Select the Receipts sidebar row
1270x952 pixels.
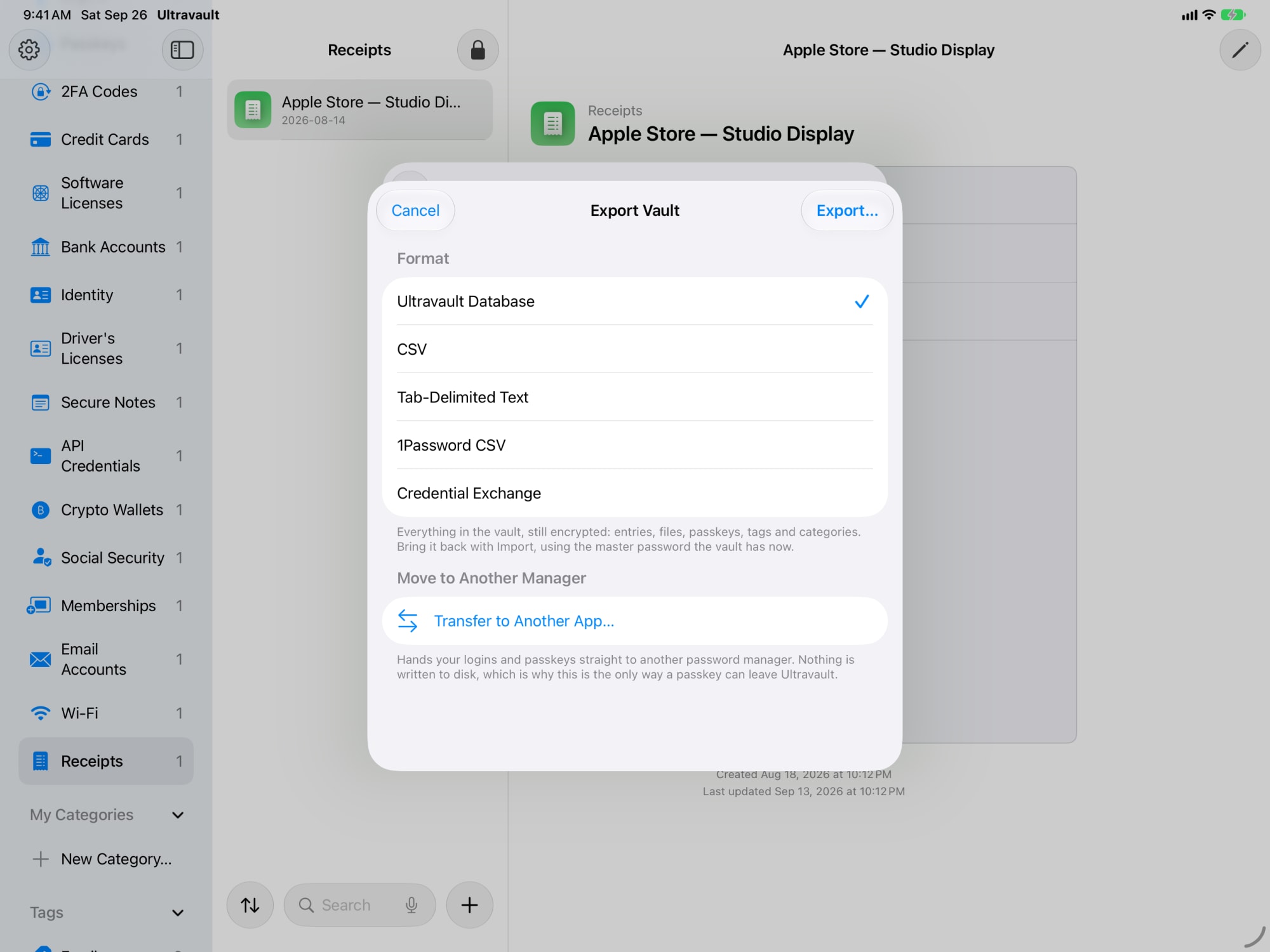[x=106, y=761]
